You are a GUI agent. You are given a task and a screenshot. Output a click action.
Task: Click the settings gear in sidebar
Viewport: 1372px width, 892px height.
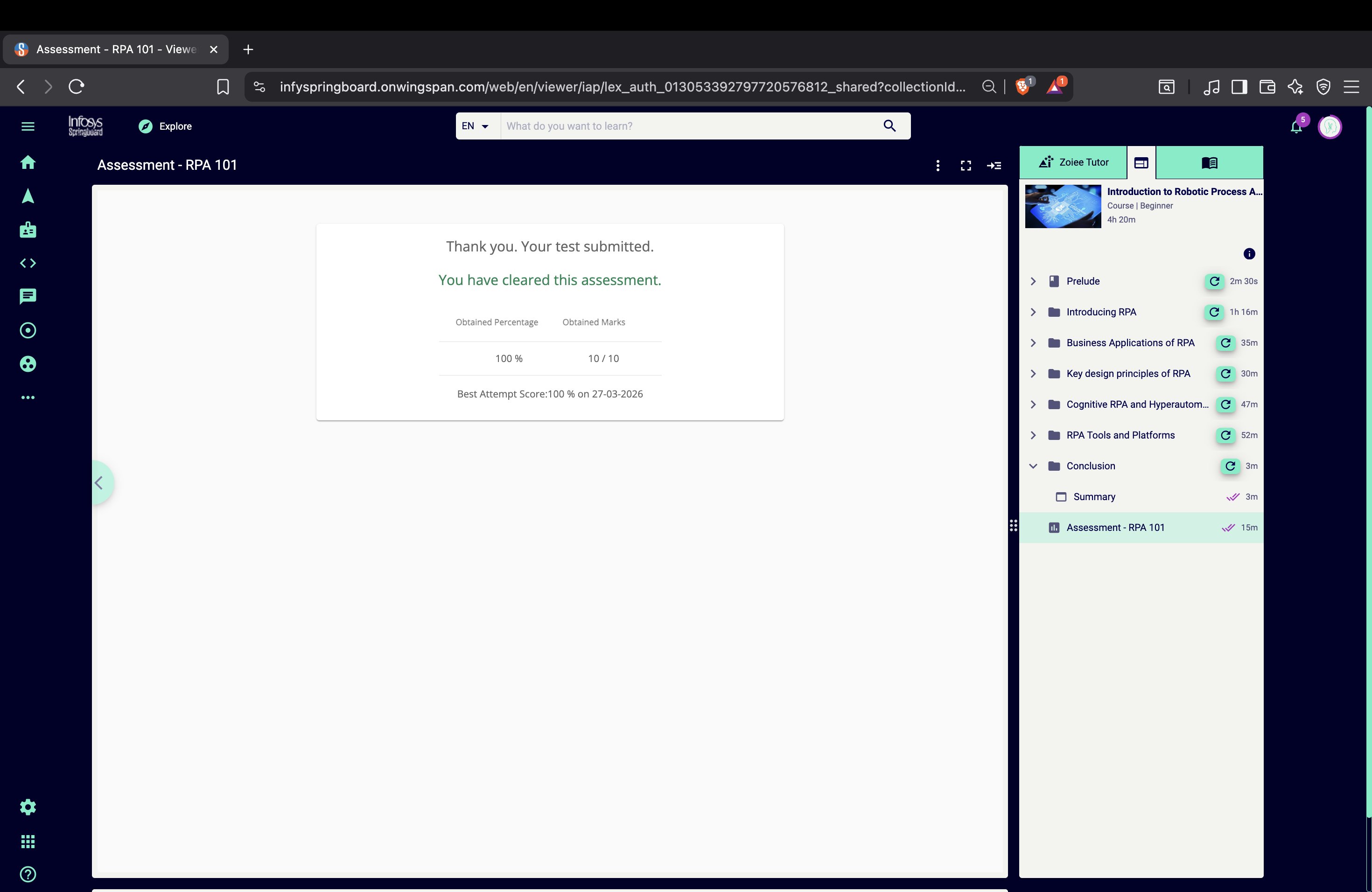tap(28, 807)
